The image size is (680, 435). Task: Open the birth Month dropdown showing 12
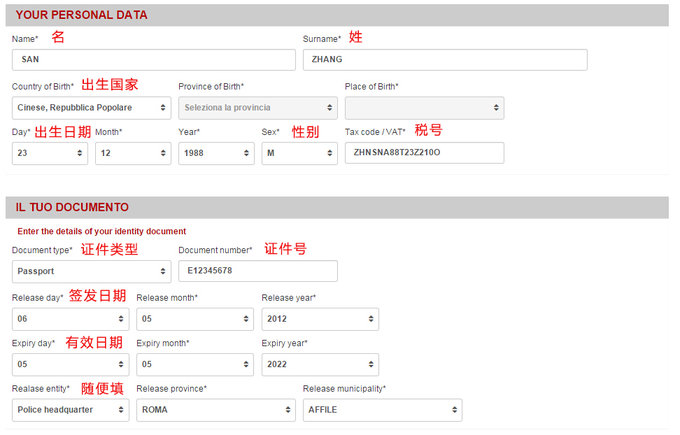click(x=133, y=153)
